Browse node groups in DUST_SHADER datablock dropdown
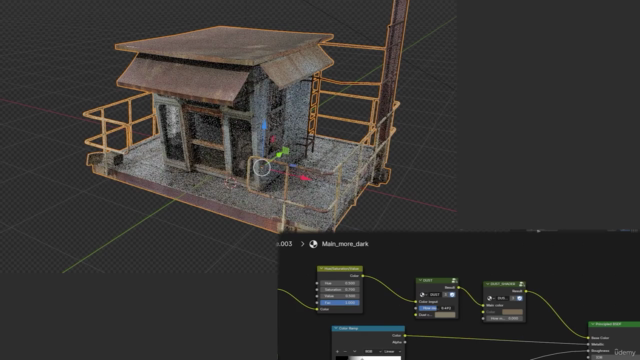Image resolution: width=640 pixels, height=360 pixels. [x=491, y=298]
